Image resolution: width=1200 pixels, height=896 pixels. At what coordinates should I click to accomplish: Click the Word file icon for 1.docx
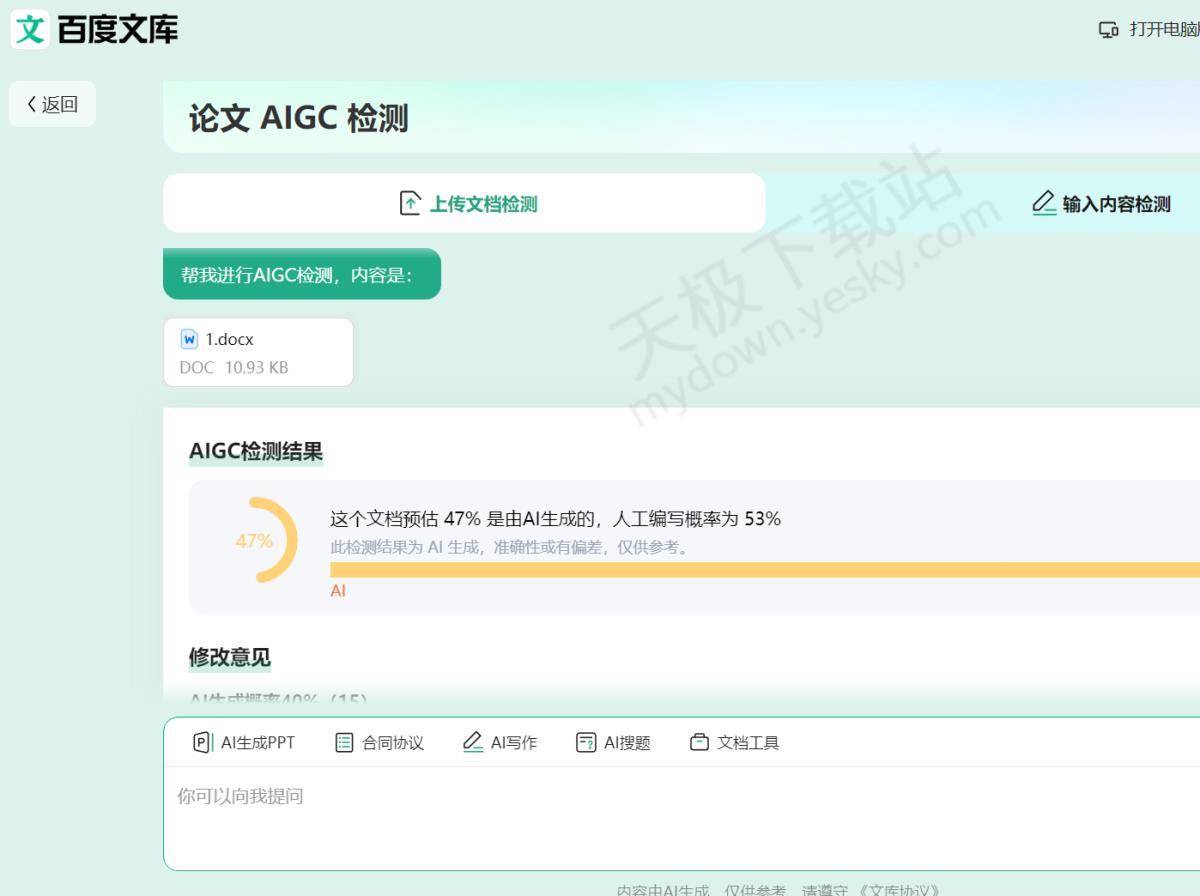coord(189,339)
